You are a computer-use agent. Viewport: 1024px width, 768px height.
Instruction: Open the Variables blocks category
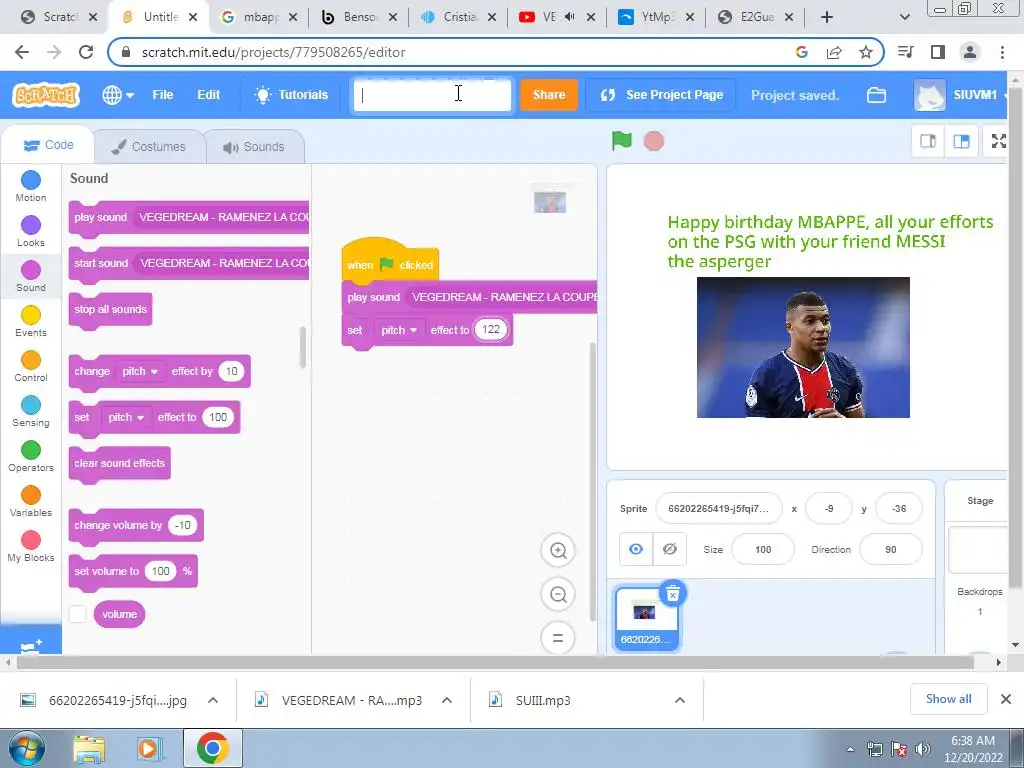click(31, 502)
